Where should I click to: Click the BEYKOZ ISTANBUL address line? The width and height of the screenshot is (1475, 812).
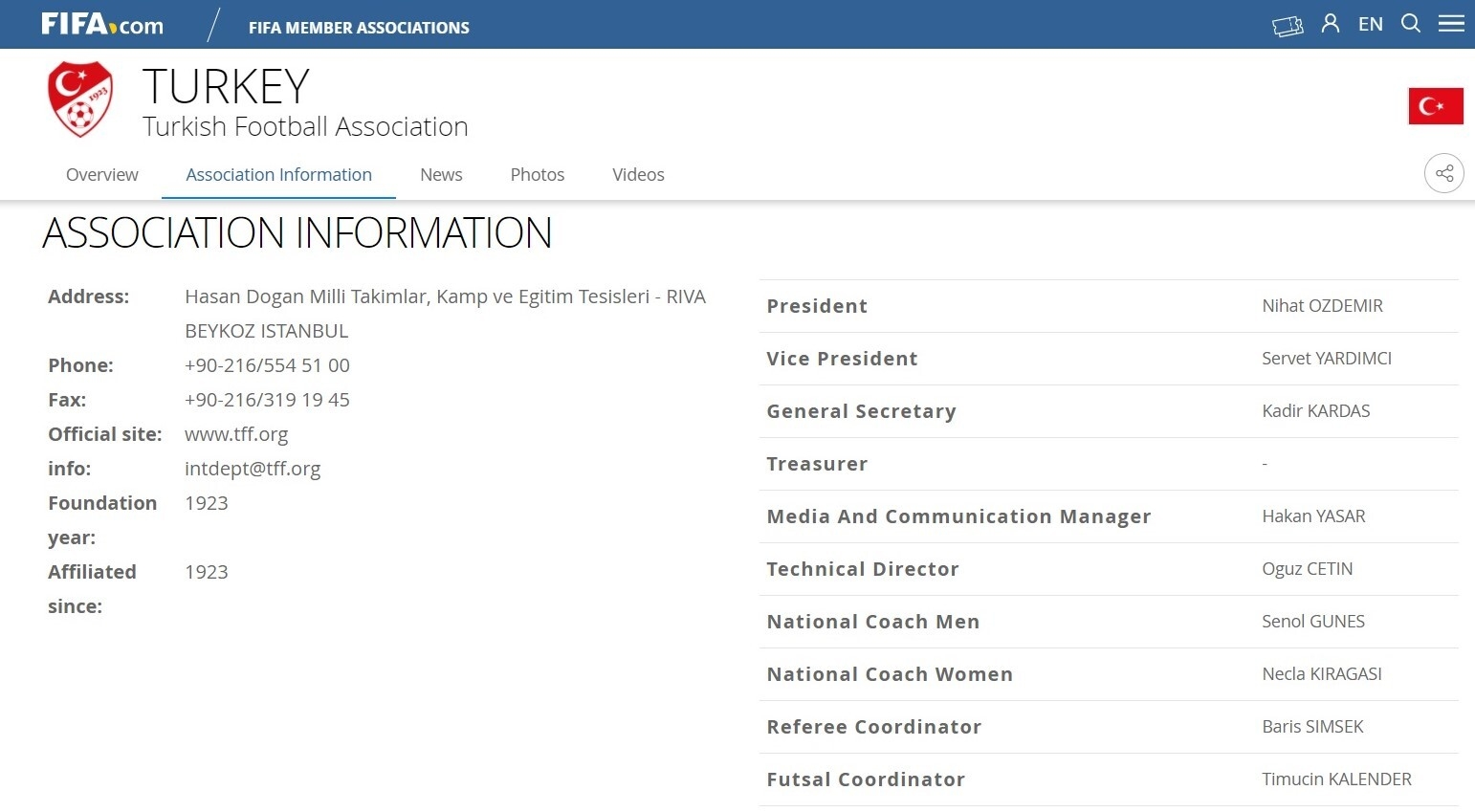pyautogui.click(x=266, y=331)
